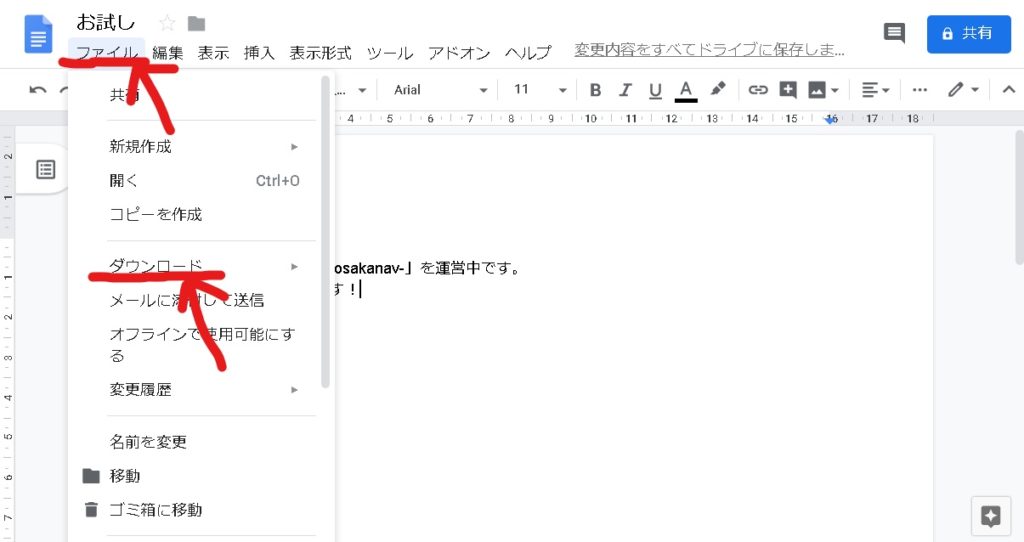Star the お試し document
This screenshot has height=542, width=1024.
[x=167, y=24]
